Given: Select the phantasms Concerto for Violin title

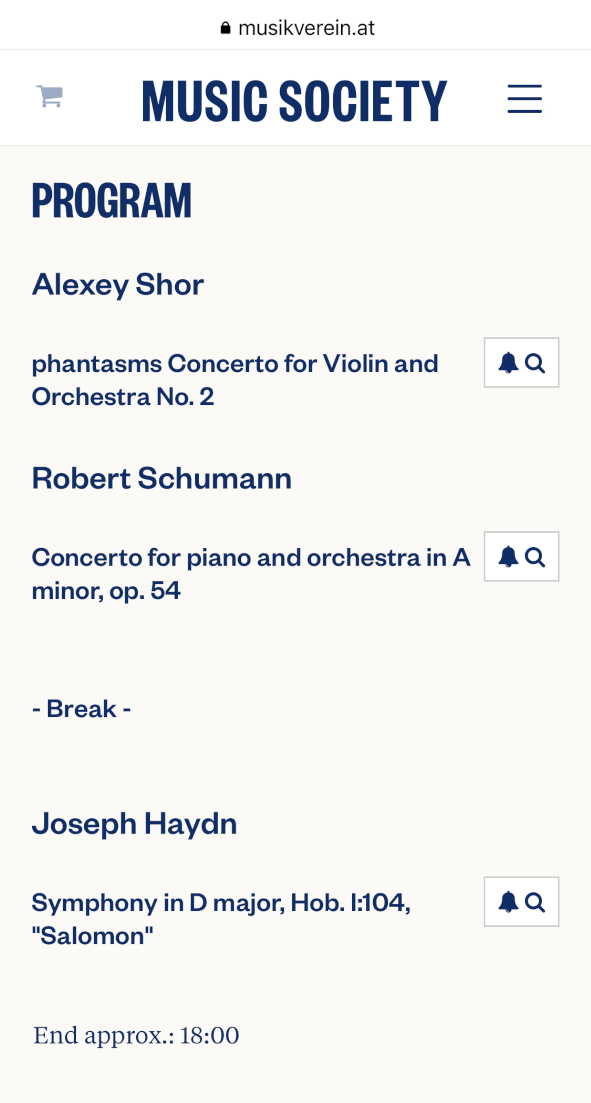Looking at the screenshot, I should (235, 380).
